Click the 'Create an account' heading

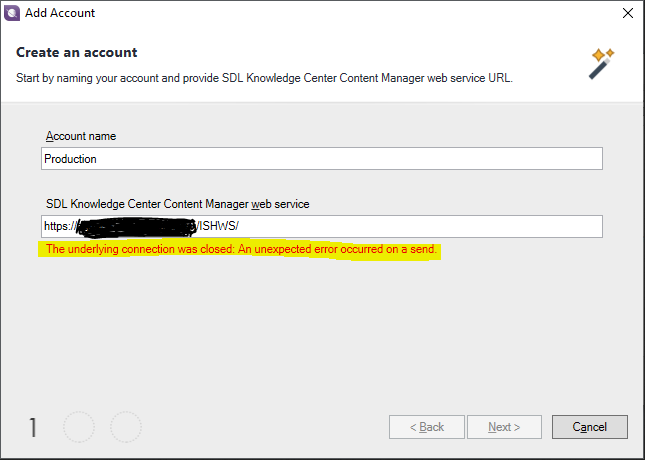click(77, 53)
